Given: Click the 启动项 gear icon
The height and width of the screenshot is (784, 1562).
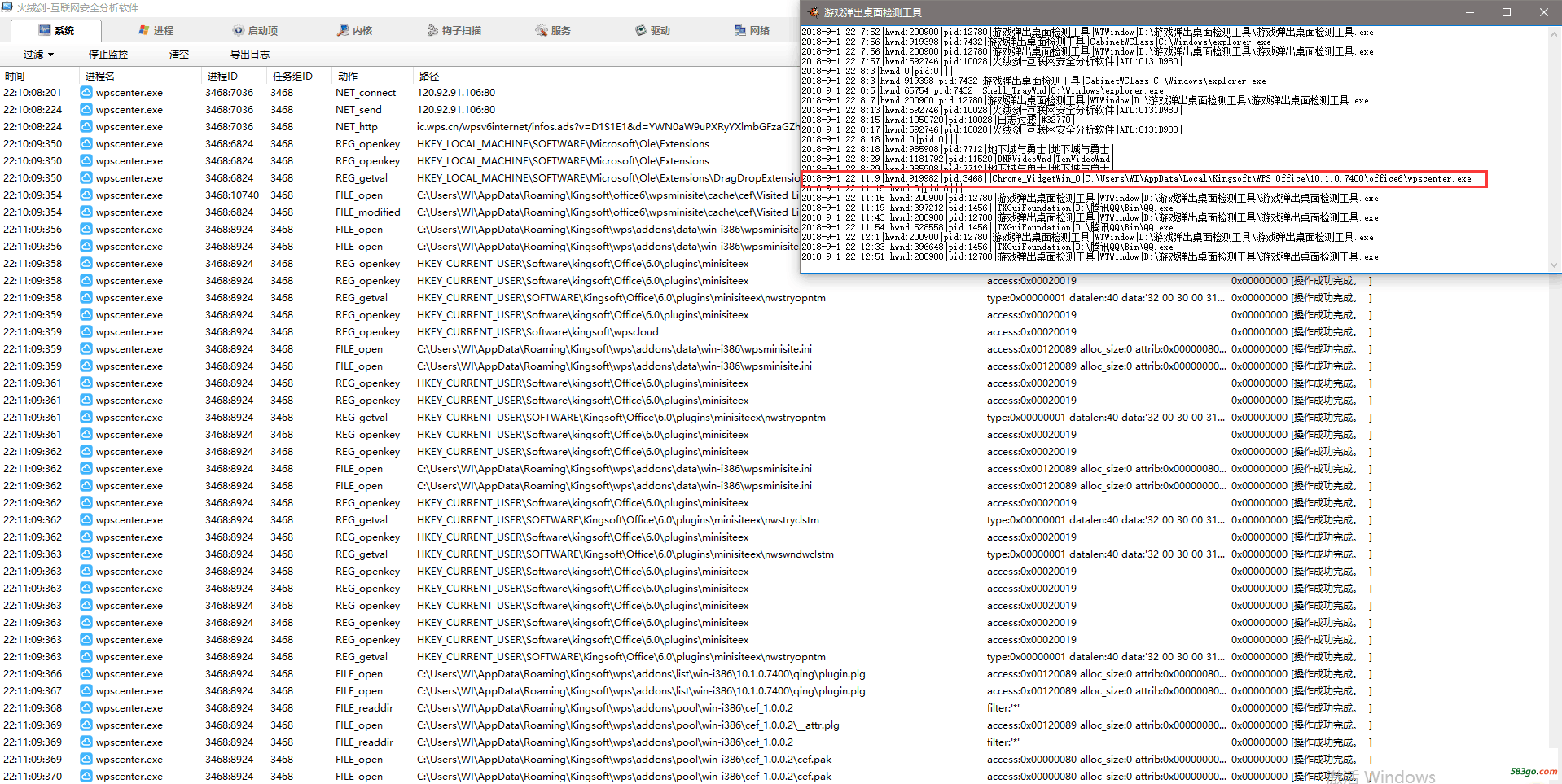Looking at the screenshot, I should [x=238, y=30].
